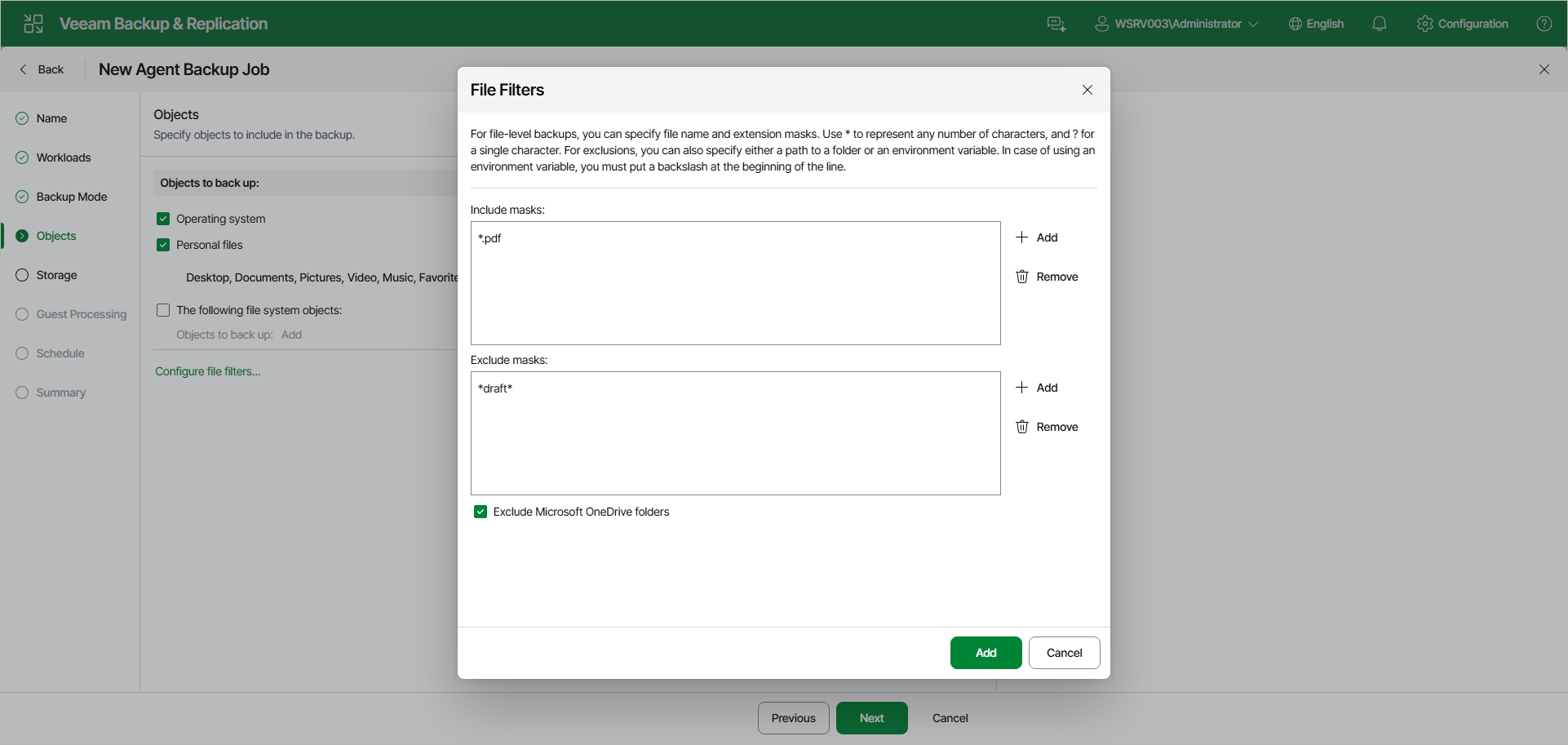The width and height of the screenshot is (1568, 745).
Task: Confirm filters with green Add button
Action: [986, 653]
